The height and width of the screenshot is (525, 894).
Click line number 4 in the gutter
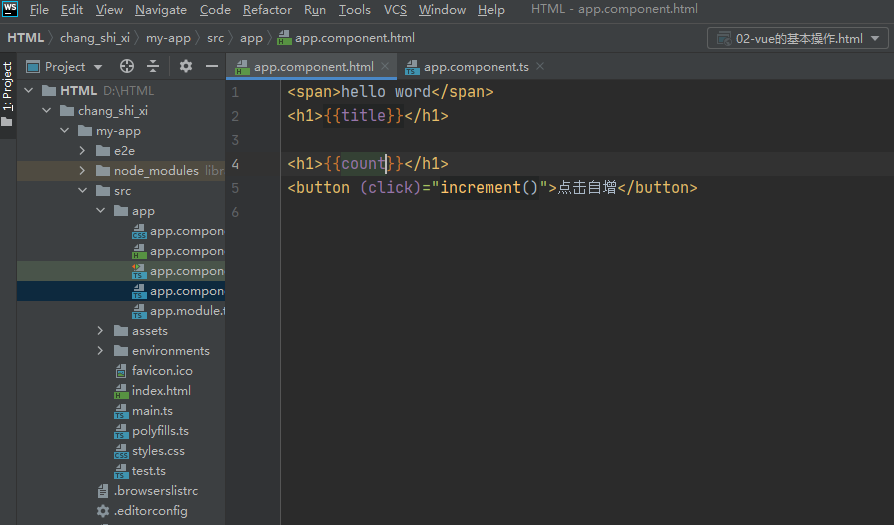click(x=235, y=164)
